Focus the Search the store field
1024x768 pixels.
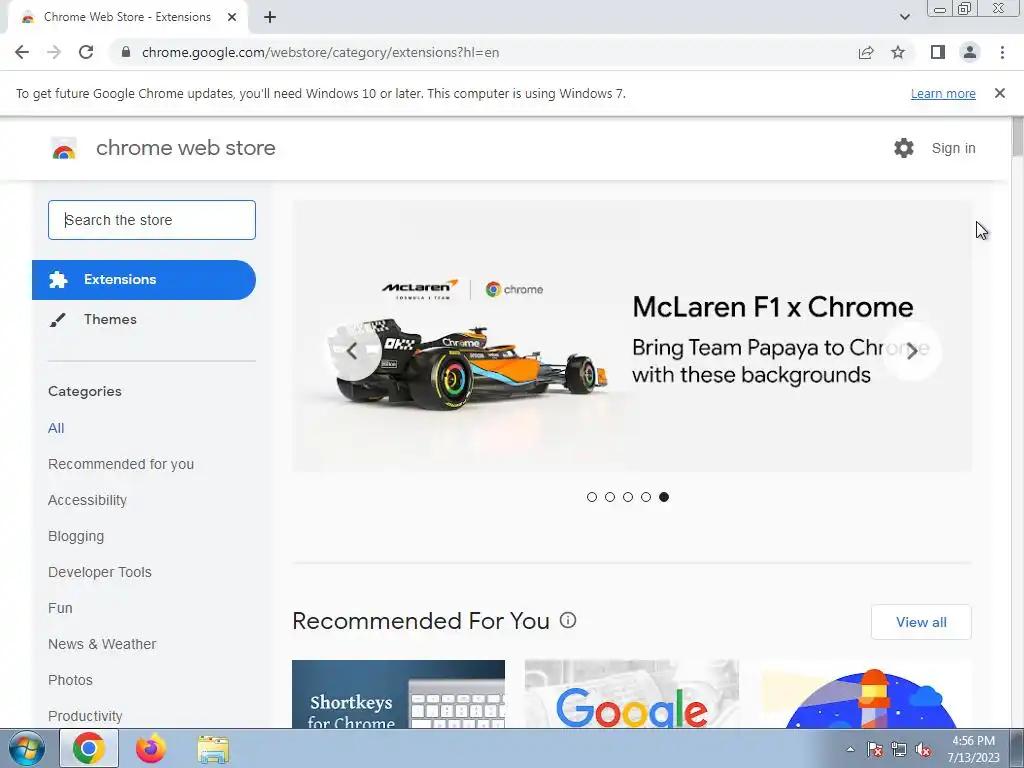pos(152,220)
